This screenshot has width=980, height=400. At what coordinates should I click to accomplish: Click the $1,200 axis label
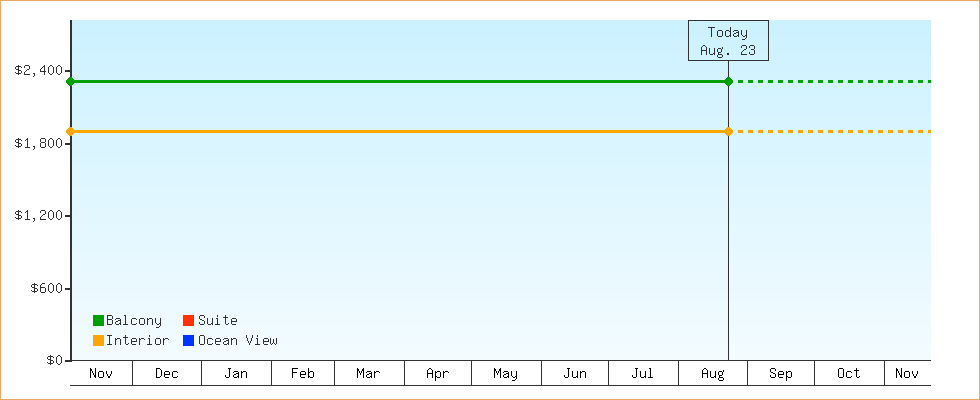tap(39, 216)
